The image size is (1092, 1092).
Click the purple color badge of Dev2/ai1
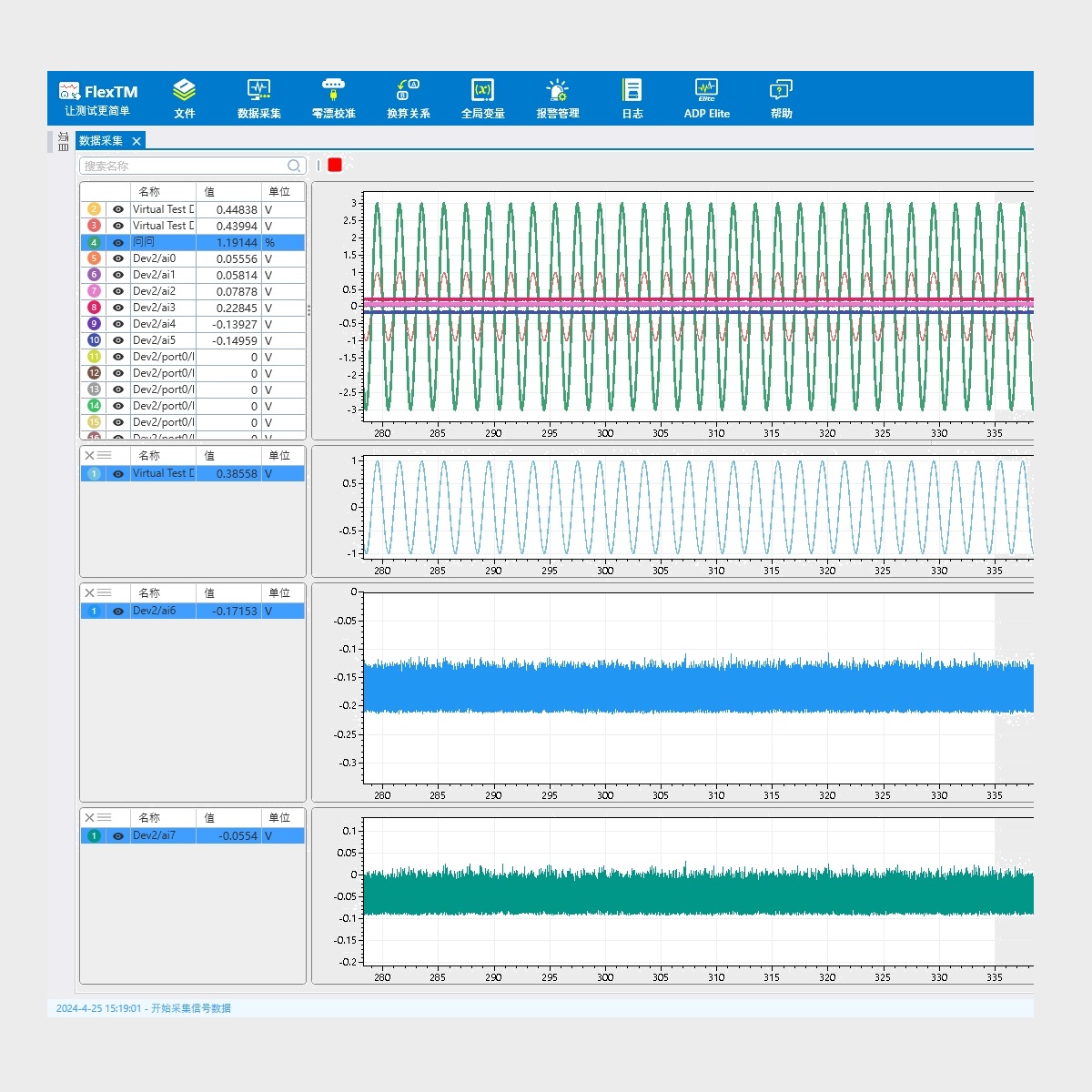point(94,275)
